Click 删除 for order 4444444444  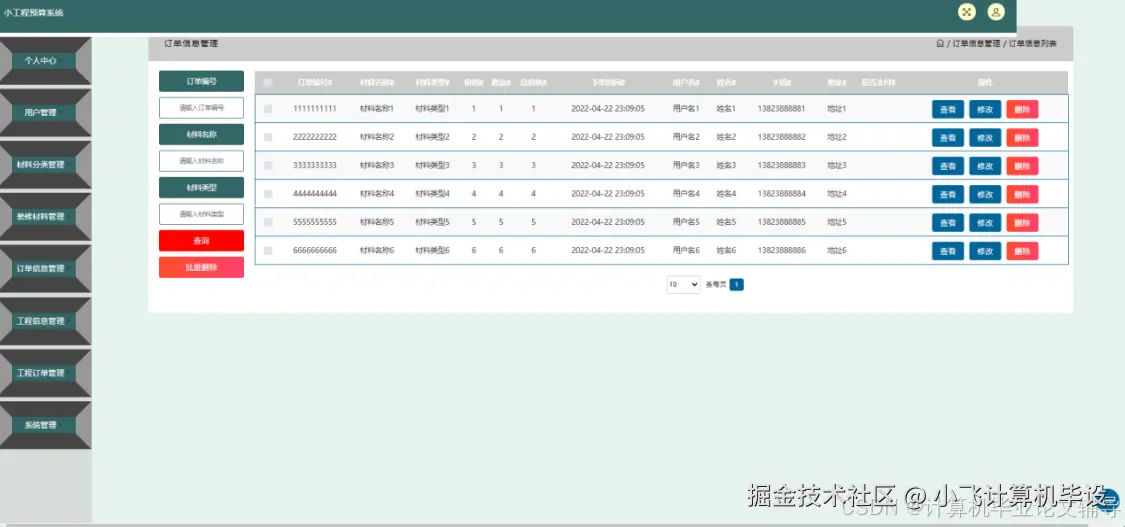[1022, 194]
